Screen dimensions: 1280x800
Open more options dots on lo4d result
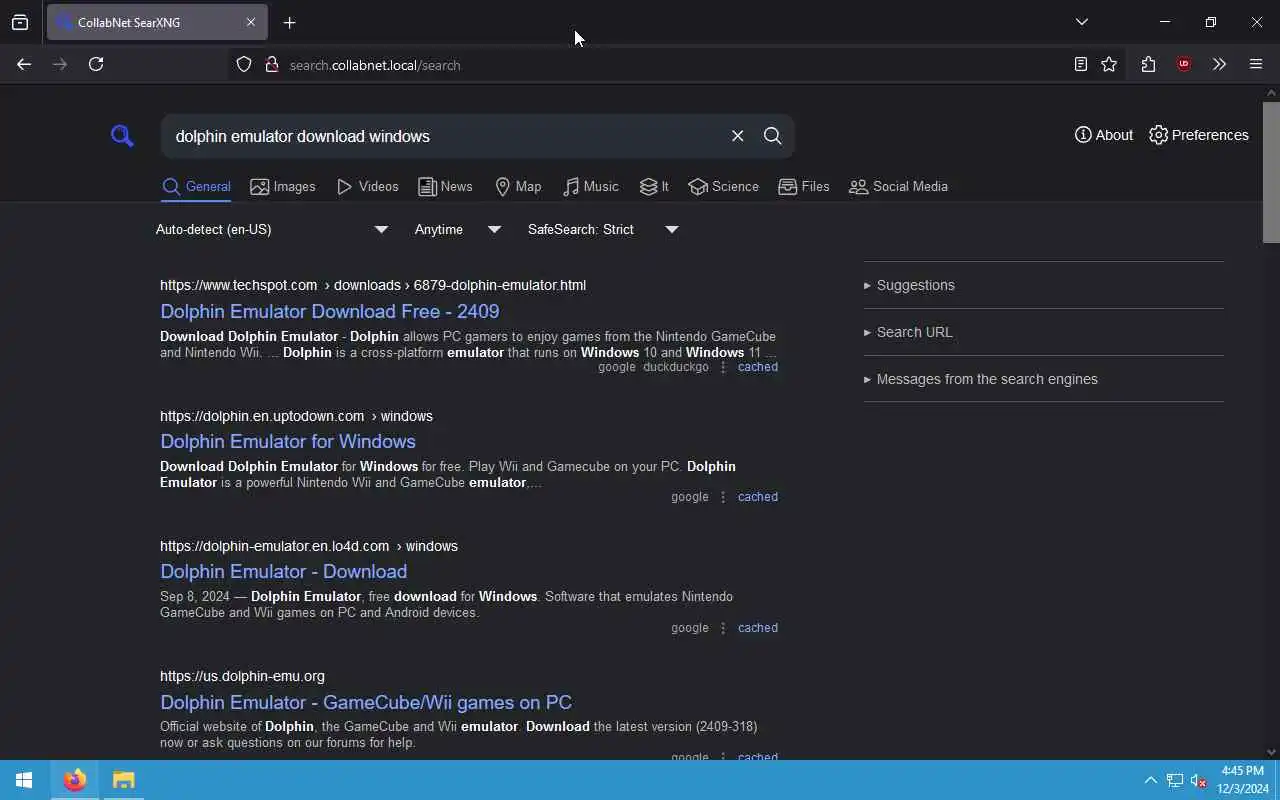coord(723,628)
